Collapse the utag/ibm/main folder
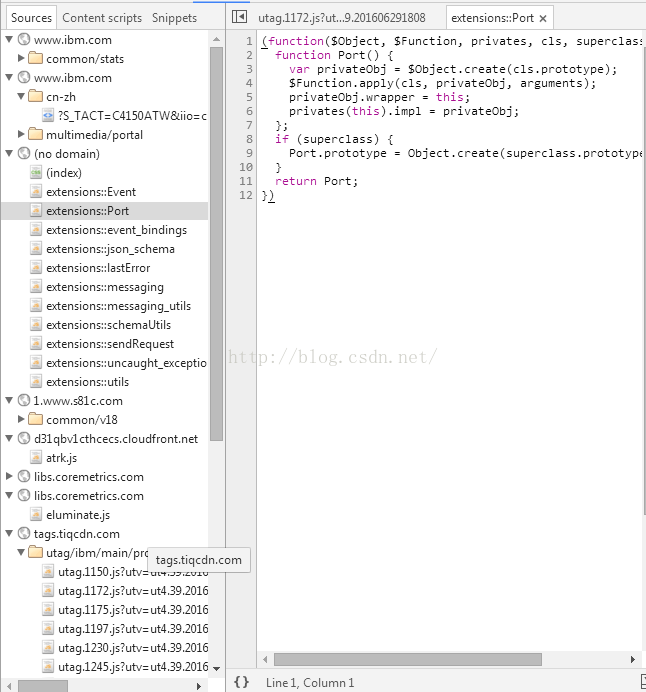Viewport: 646px width, 692px height. click(21, 552)
